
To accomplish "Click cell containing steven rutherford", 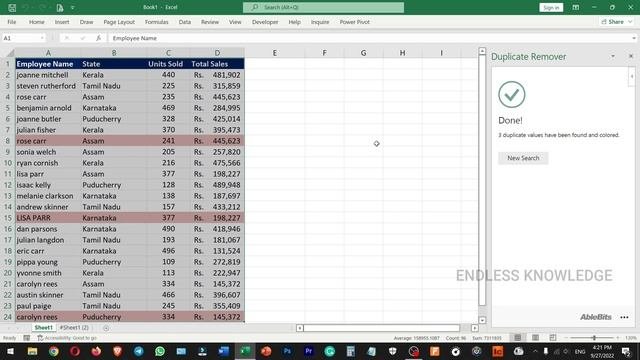I will point(48,86).
